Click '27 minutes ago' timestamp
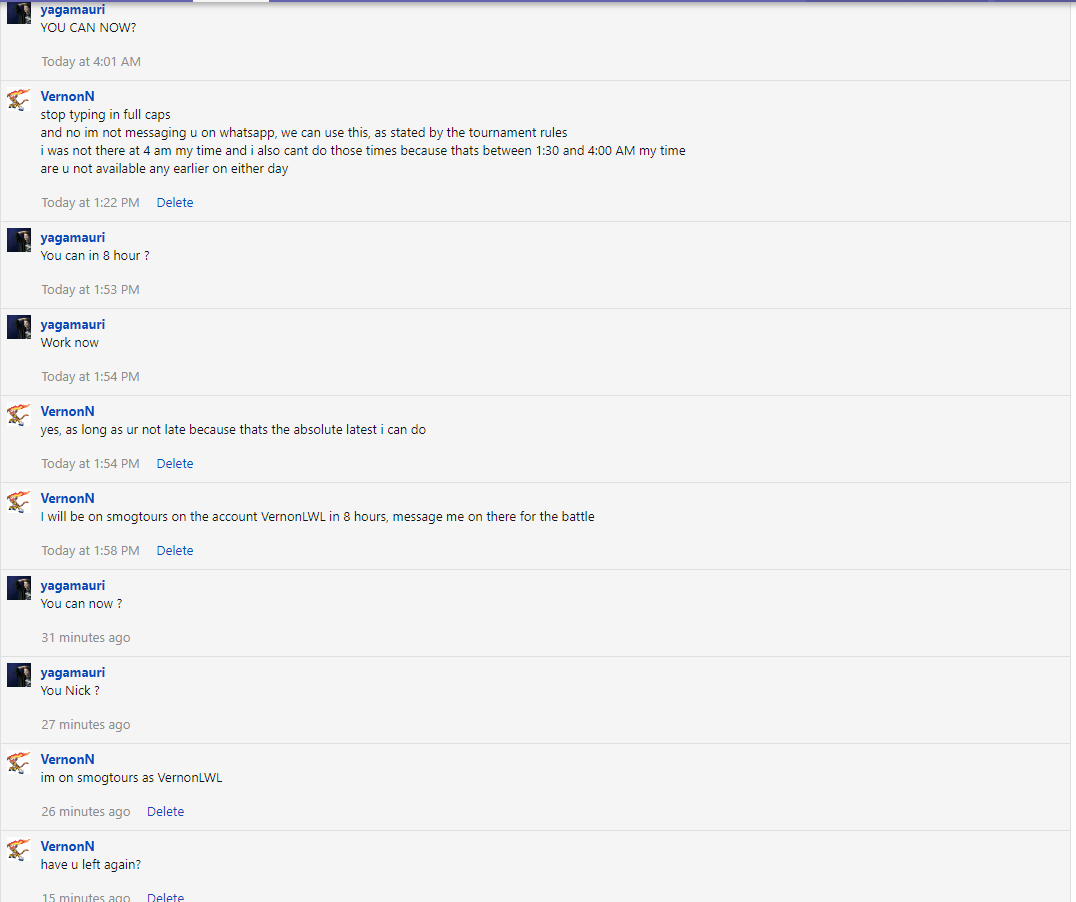The image size is (1076, 902). click(86, 725)
